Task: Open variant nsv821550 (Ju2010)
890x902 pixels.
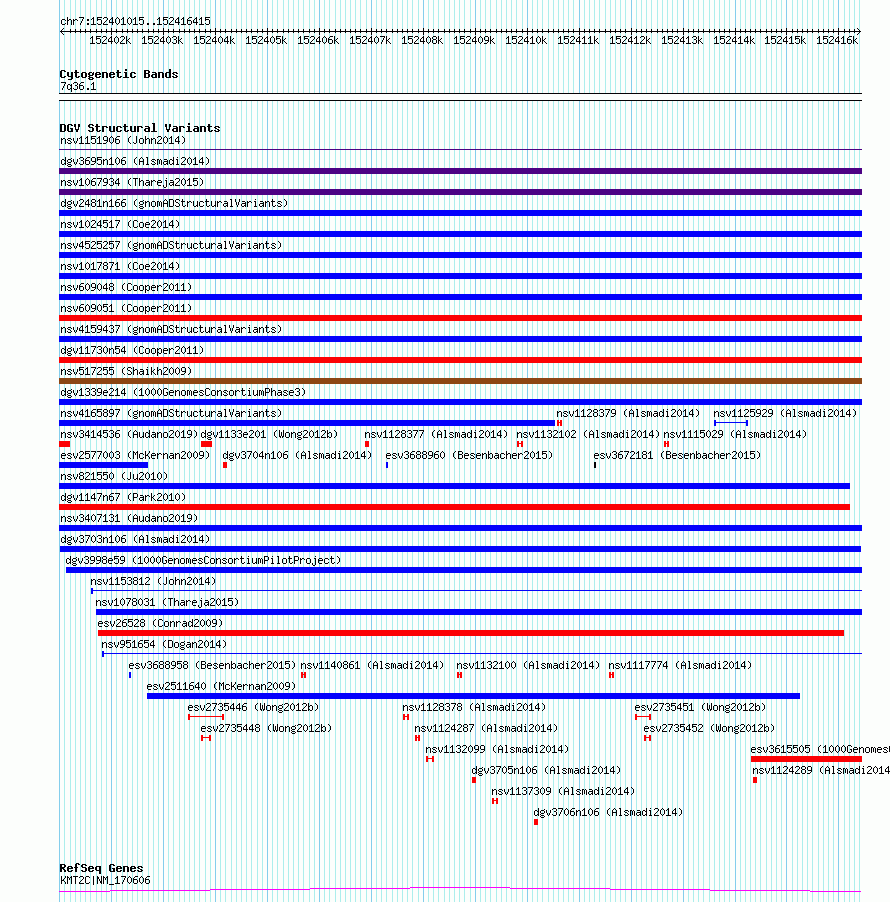Action: (114, 476)
